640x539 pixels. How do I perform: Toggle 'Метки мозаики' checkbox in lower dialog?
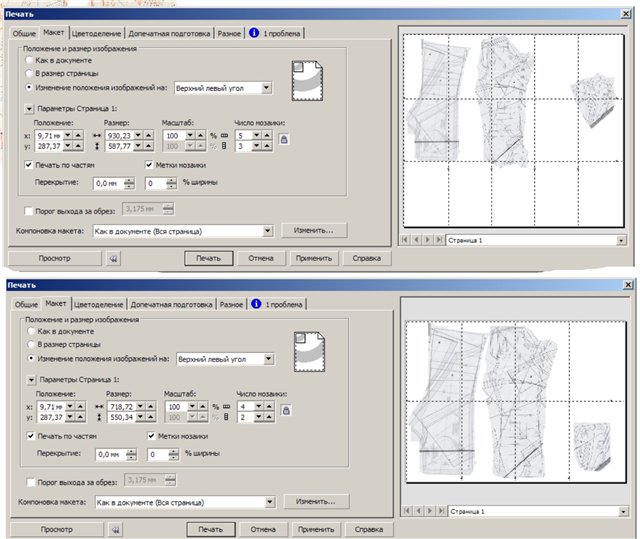(x=153, y=436)
